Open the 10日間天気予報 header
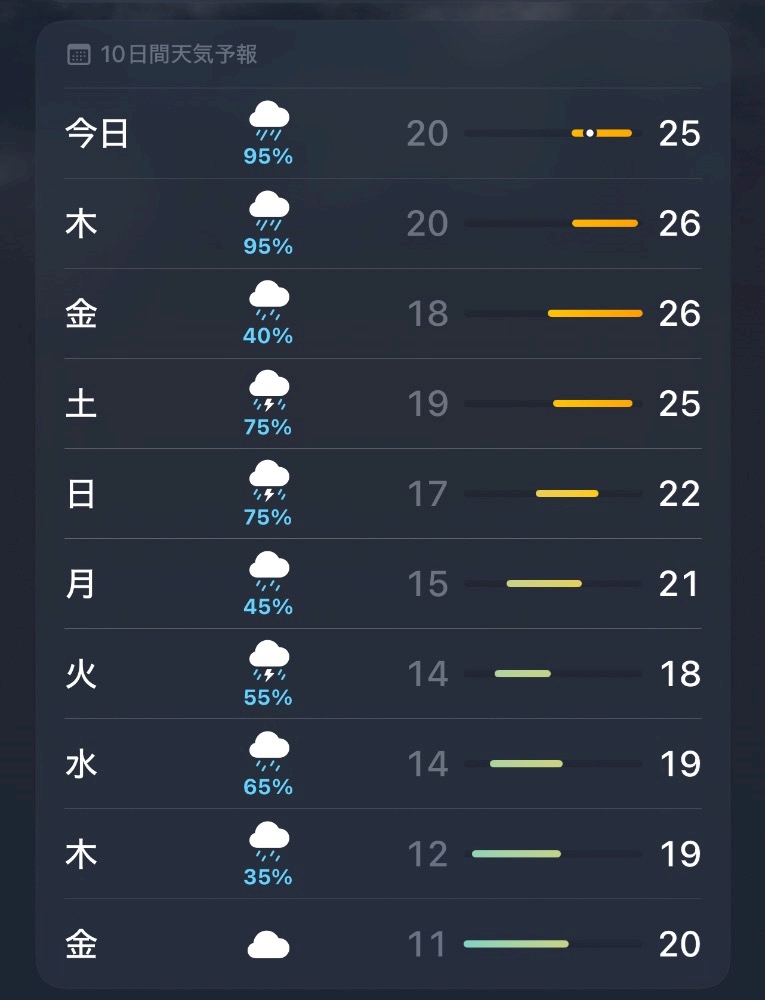765x1000 pixels. pyautogui.click(x=179, y=55)
